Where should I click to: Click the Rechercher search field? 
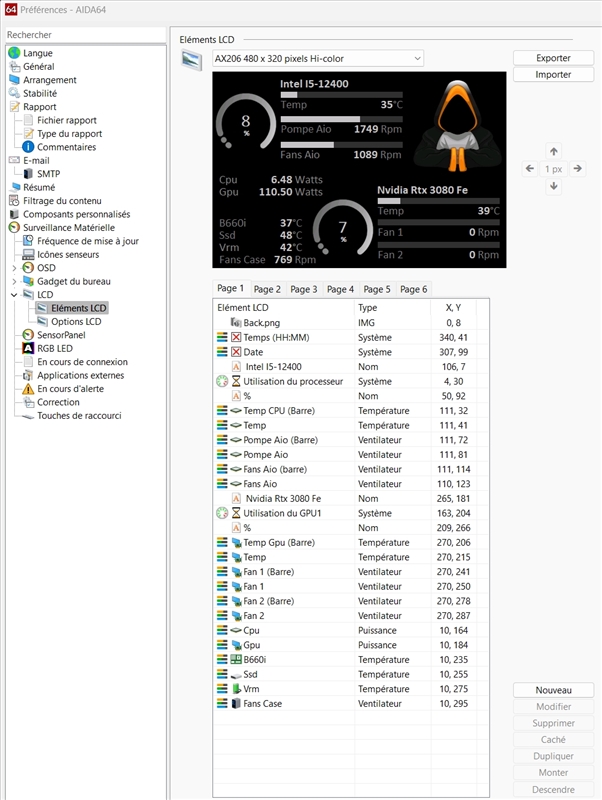pos(84,35)
